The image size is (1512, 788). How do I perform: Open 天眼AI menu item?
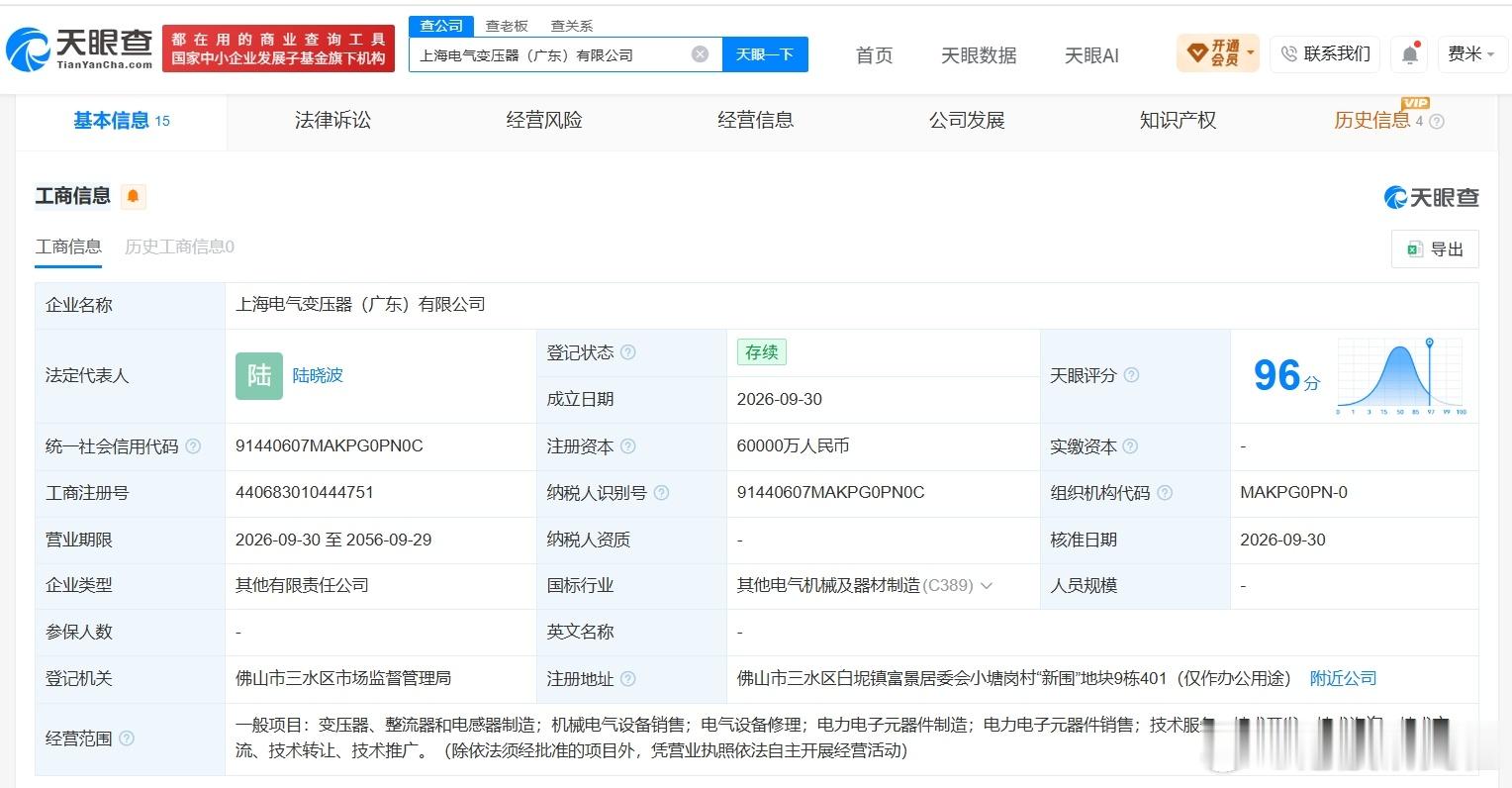pos(1091,55)
